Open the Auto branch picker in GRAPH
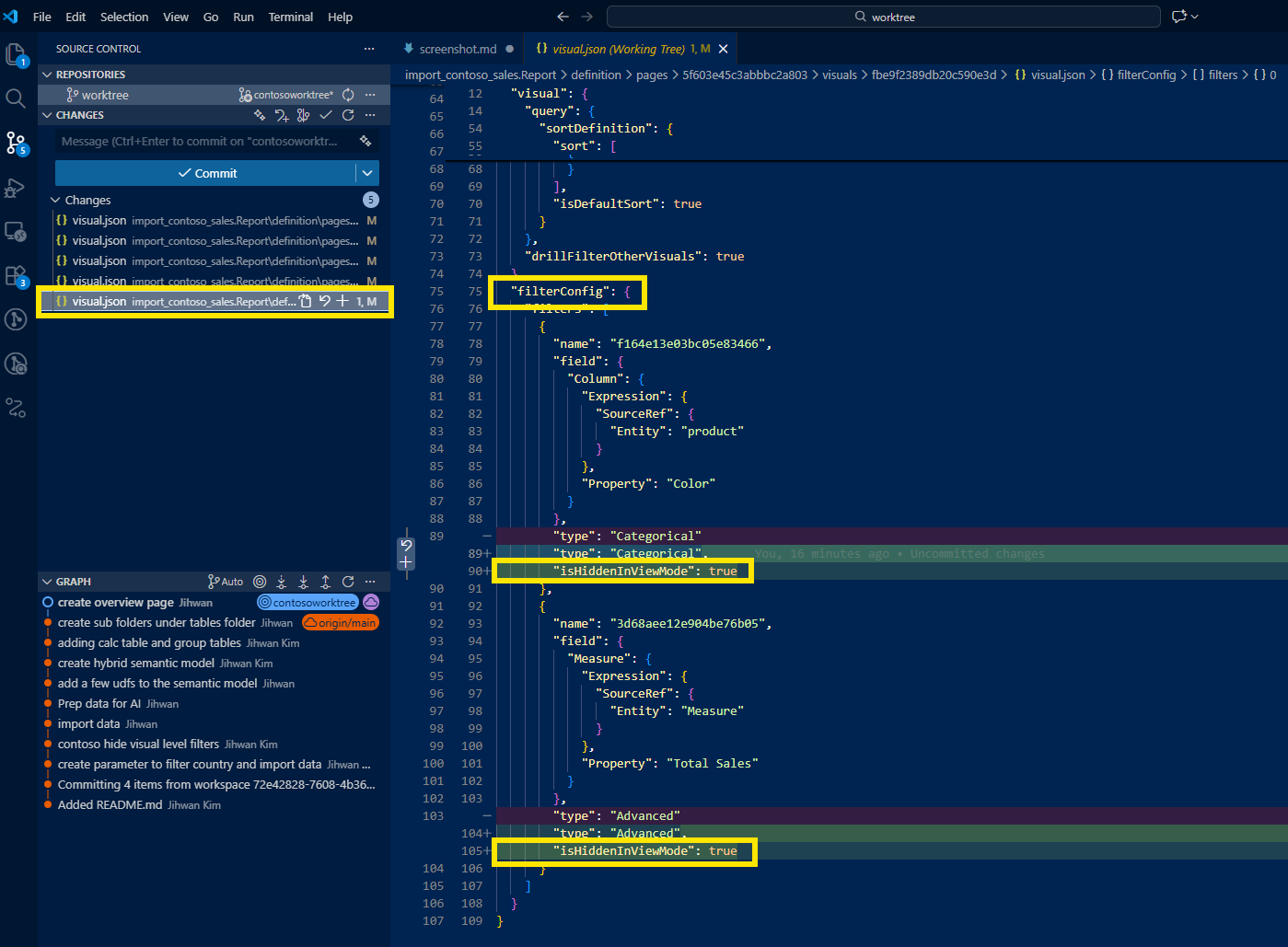Screen dimensions: 1288x947 (x=226, y=582)
